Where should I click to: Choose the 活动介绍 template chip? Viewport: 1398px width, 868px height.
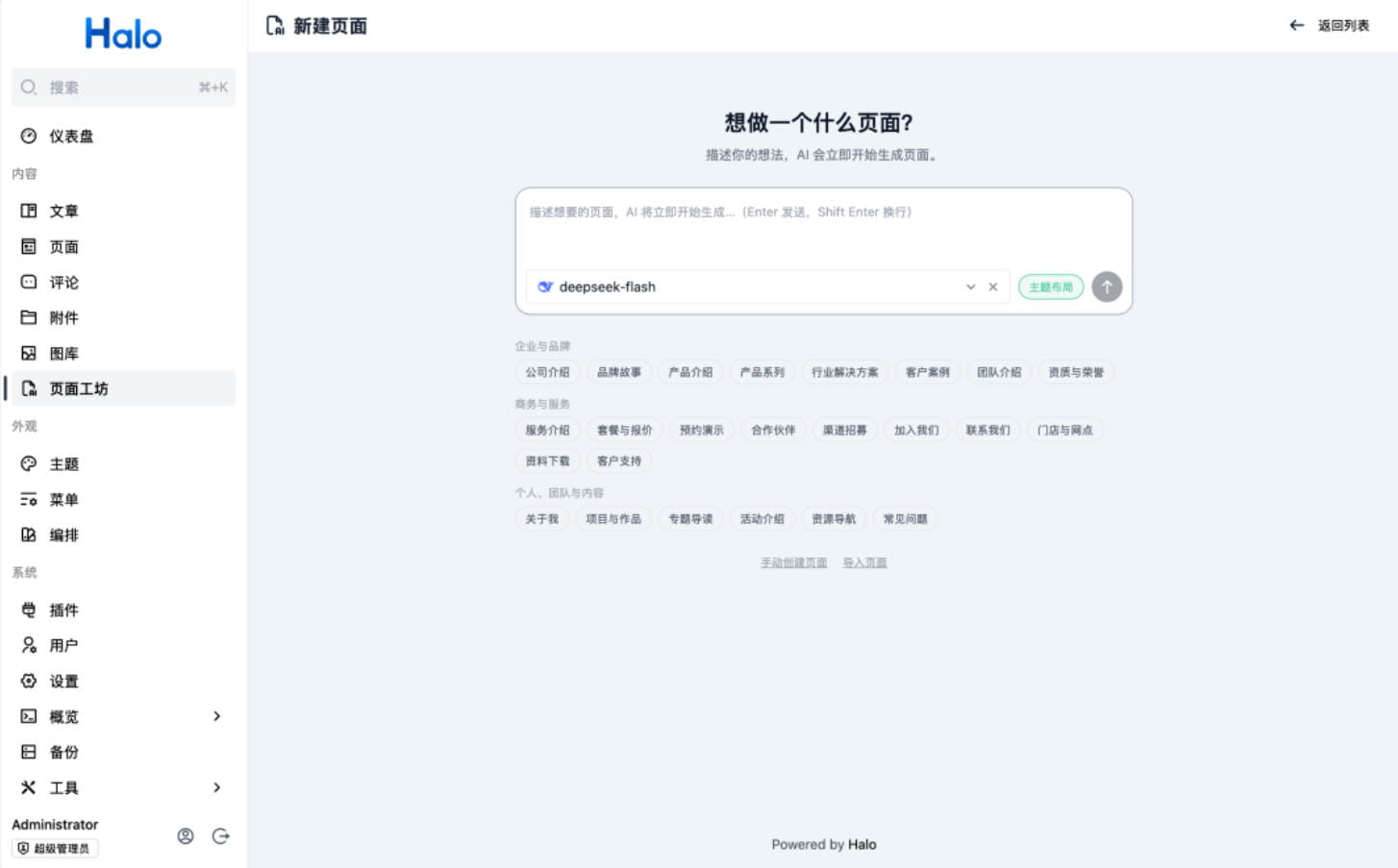(762, 519)
